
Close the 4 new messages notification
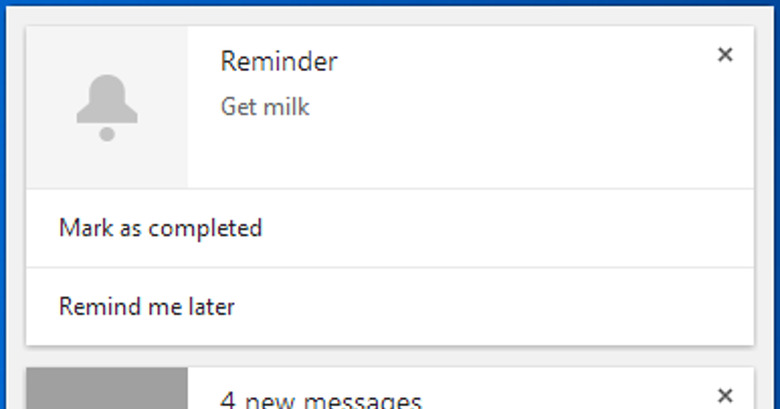click(725, 396)
